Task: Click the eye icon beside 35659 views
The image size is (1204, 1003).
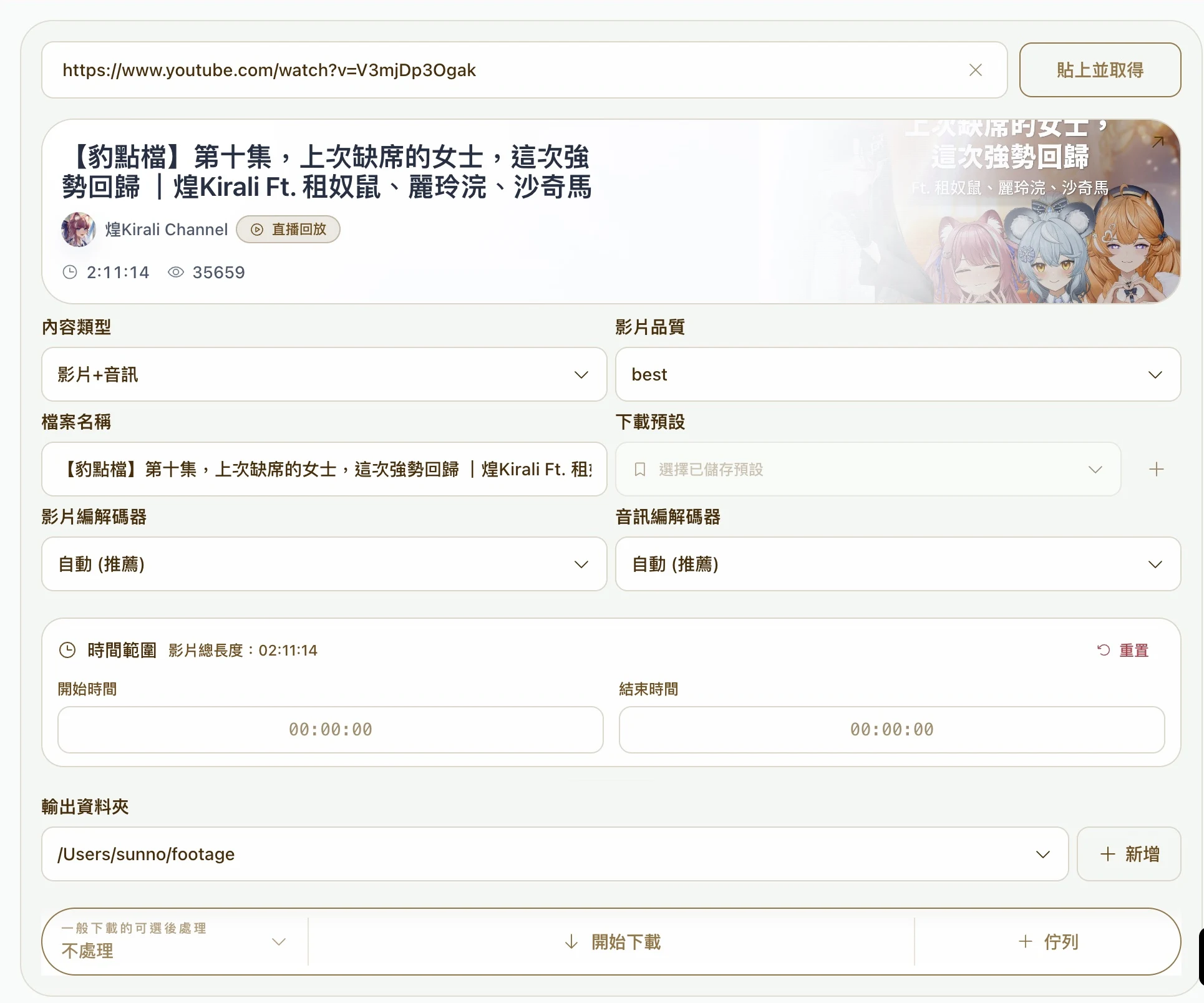Action: pos(176,272)
